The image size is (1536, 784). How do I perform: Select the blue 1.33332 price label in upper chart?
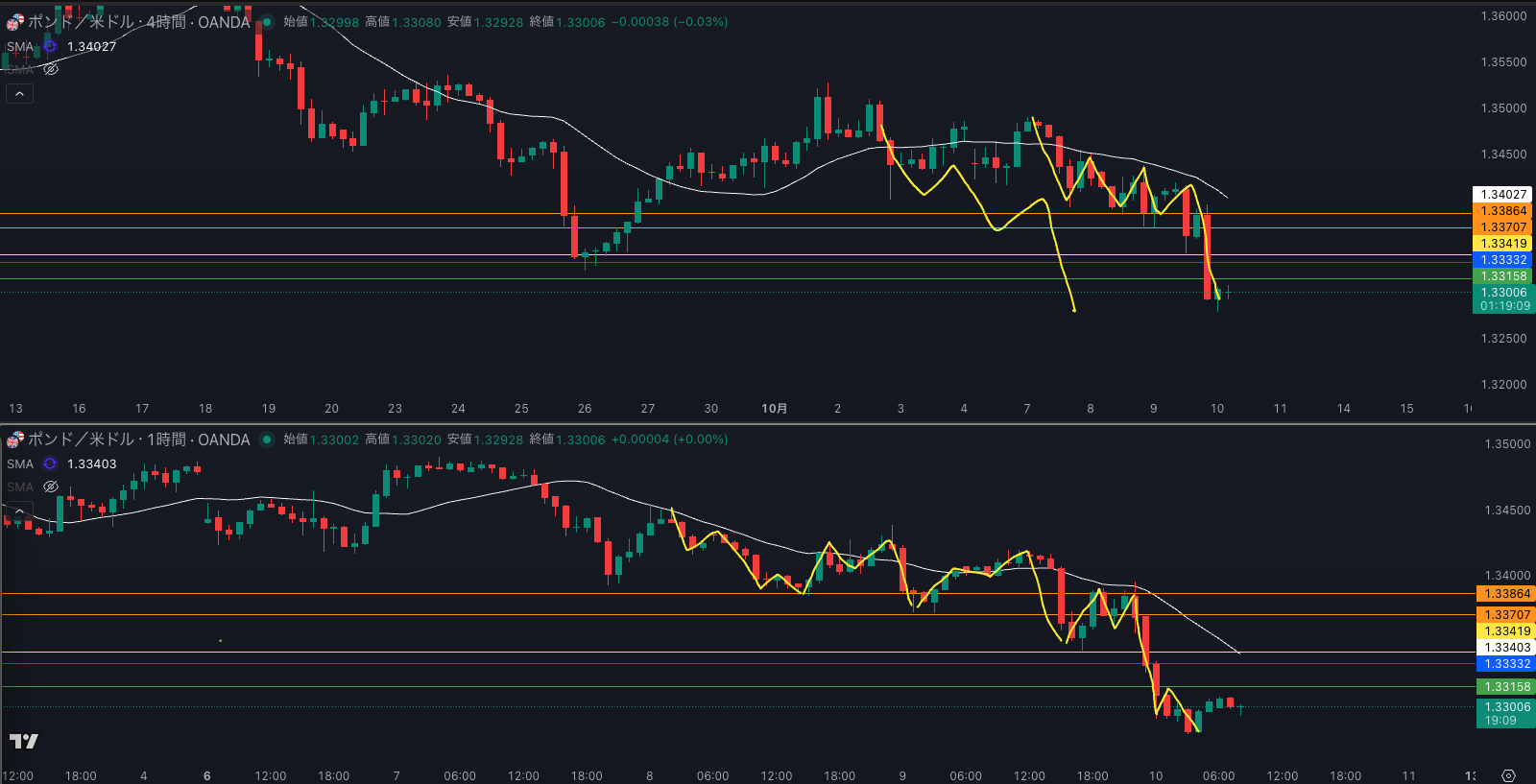1502,260
